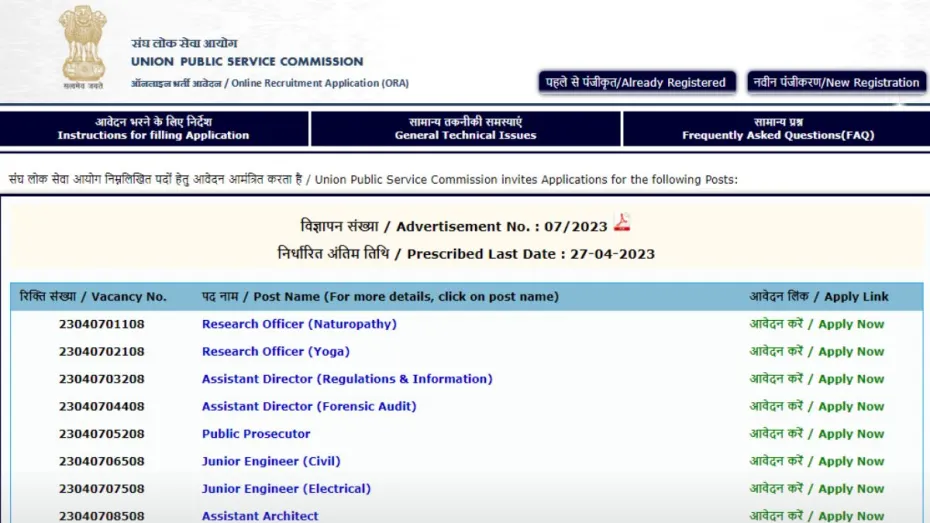Screen dimensions: 930x523
Task: View Assistant Director (Forensic Audit) post
Action: (309, 407)
